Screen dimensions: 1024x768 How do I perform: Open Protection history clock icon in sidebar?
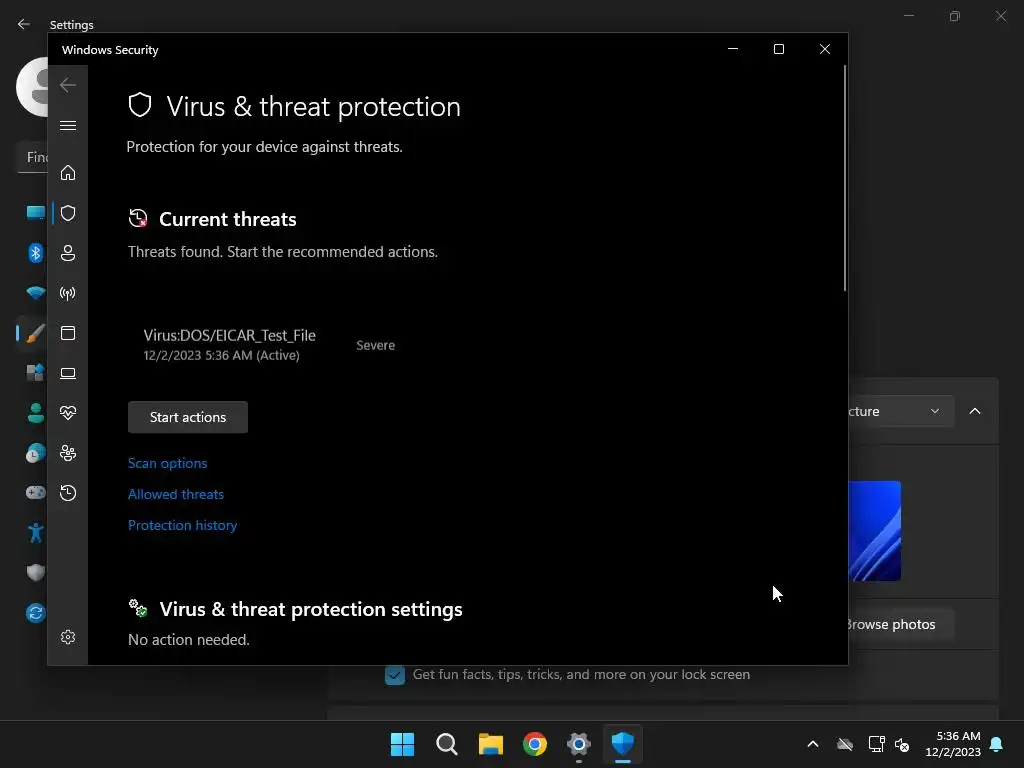pyautogui.click(x=68, y=492)
